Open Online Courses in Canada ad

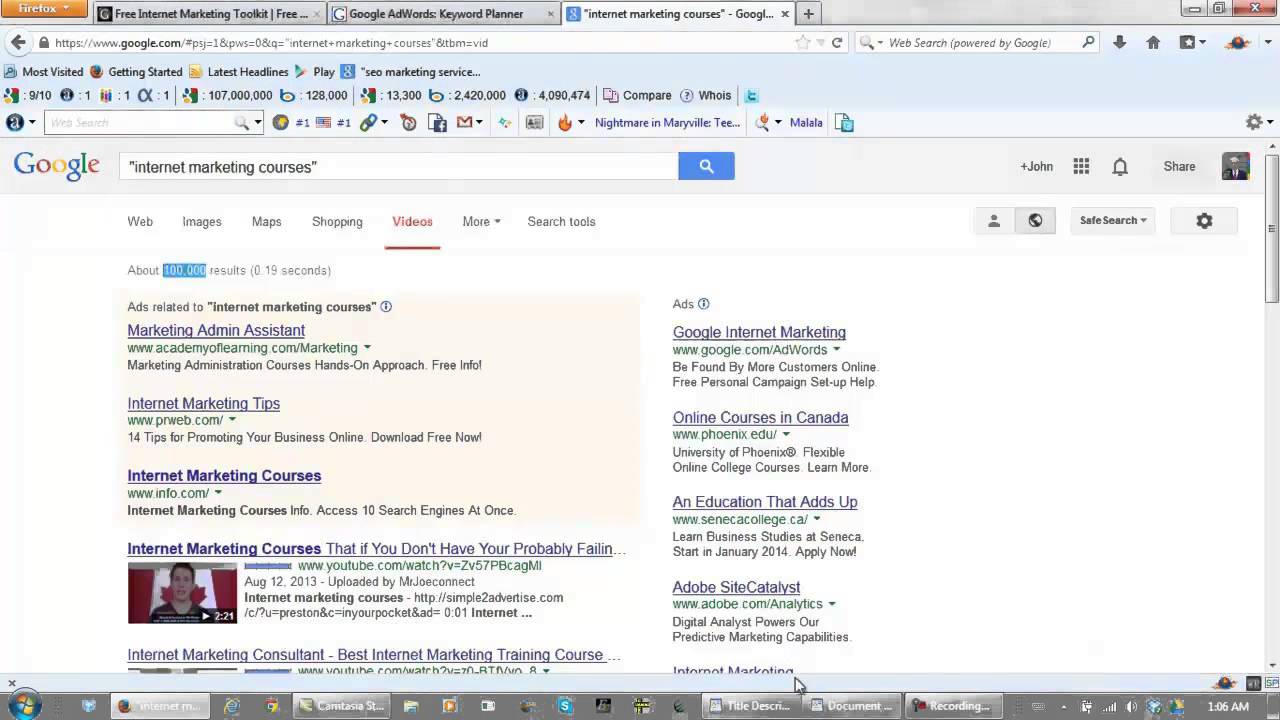click(x=760, y=418)
